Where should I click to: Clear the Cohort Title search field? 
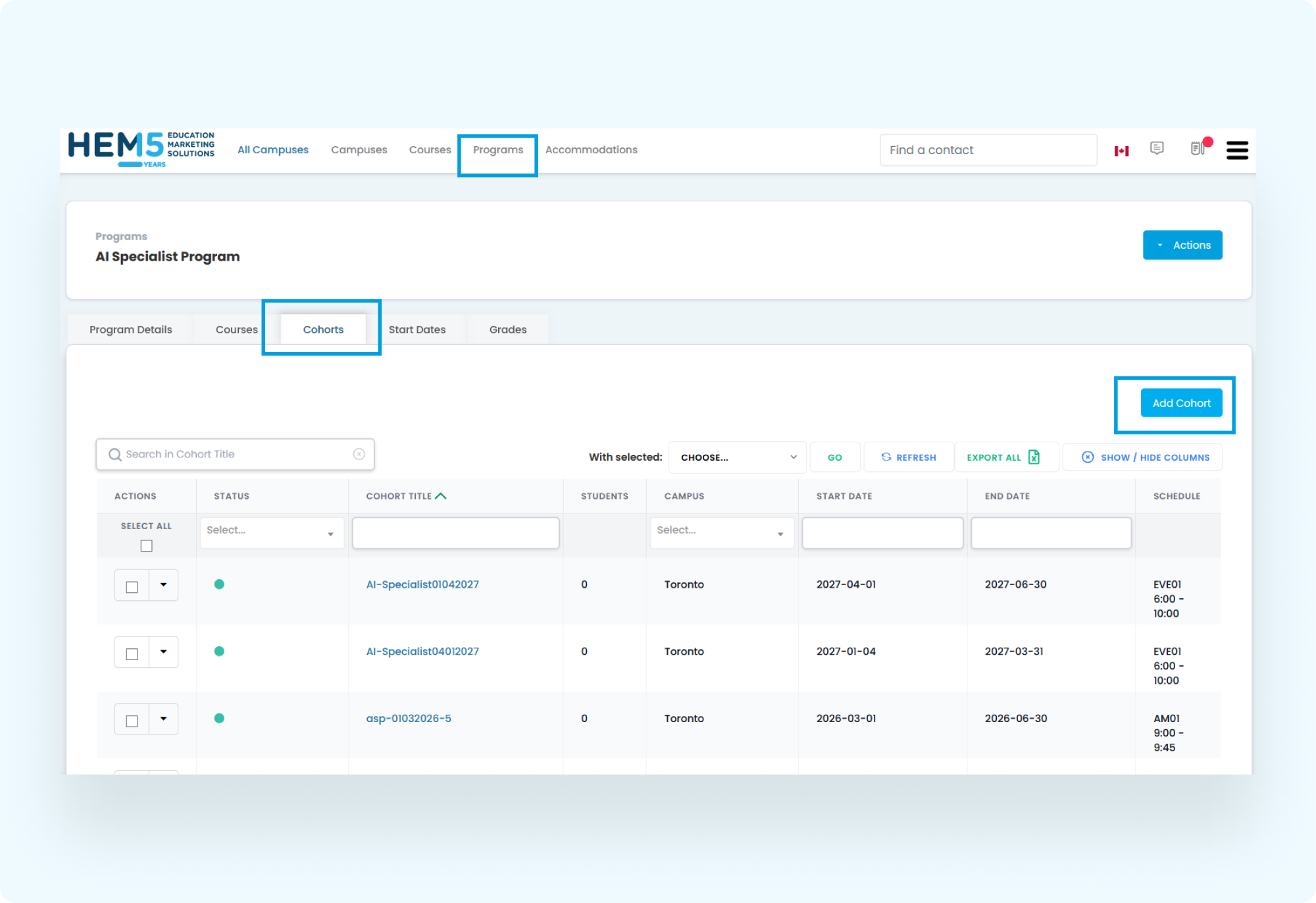tap(359, 454)
